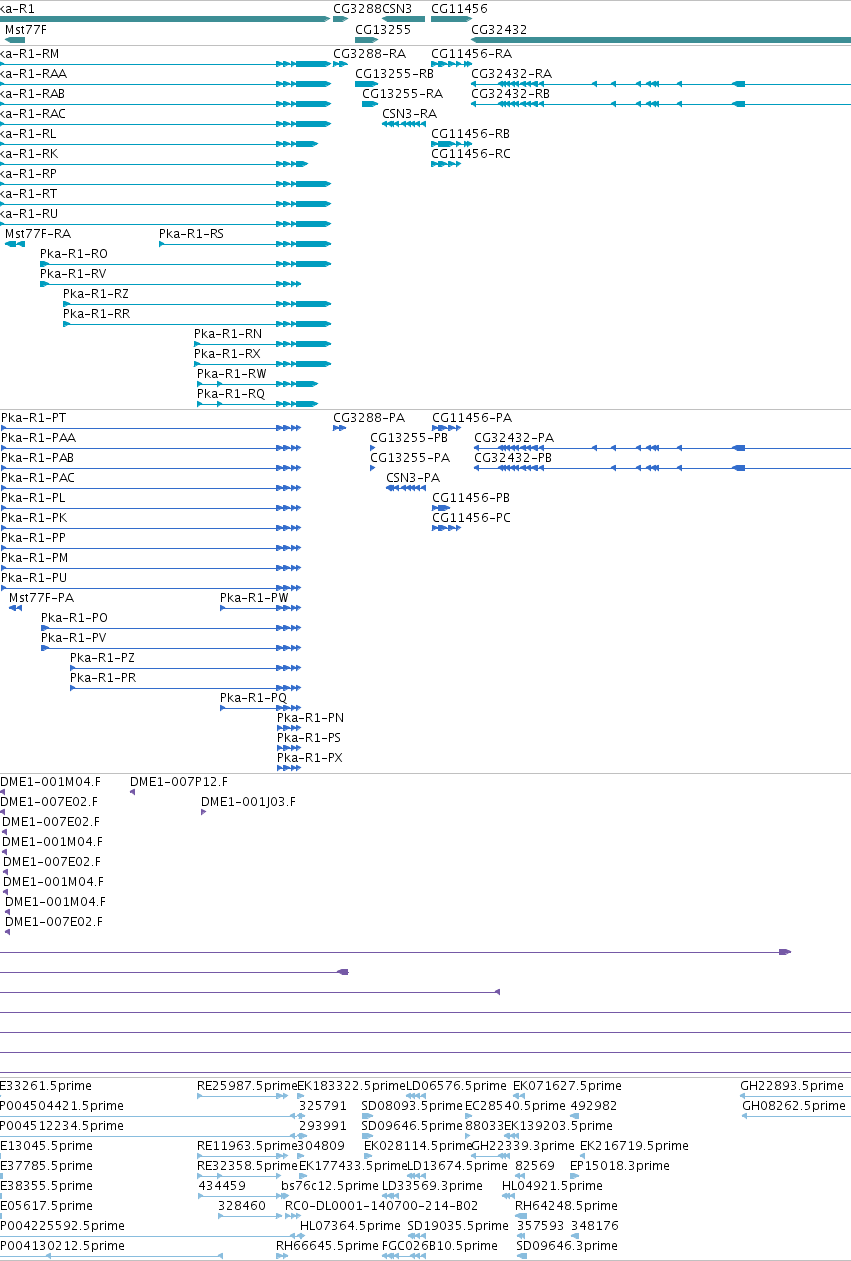Image resolution: width=851 pixels, height=1261 pixels.
Task: Select the 325791 feature label
Action: [x=323, y=1106]
